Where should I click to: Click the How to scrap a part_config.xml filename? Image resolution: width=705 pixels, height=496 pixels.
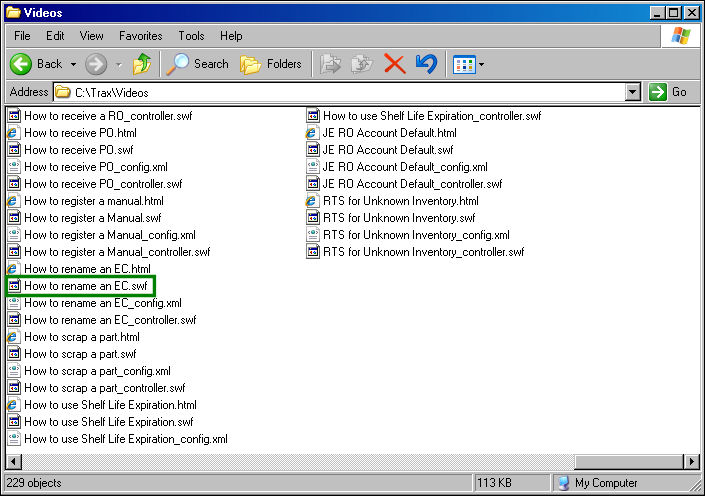pyautogui.click(x=98, y=371)
